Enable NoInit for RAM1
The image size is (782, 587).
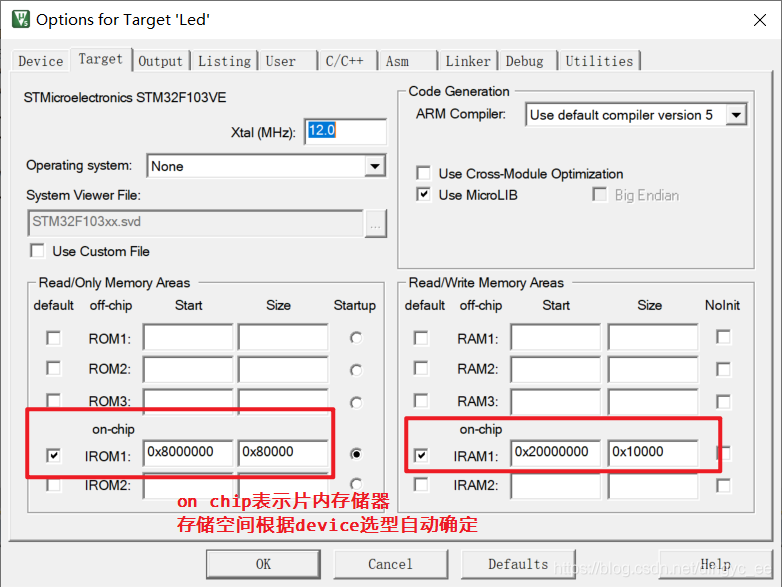point(723,337)
